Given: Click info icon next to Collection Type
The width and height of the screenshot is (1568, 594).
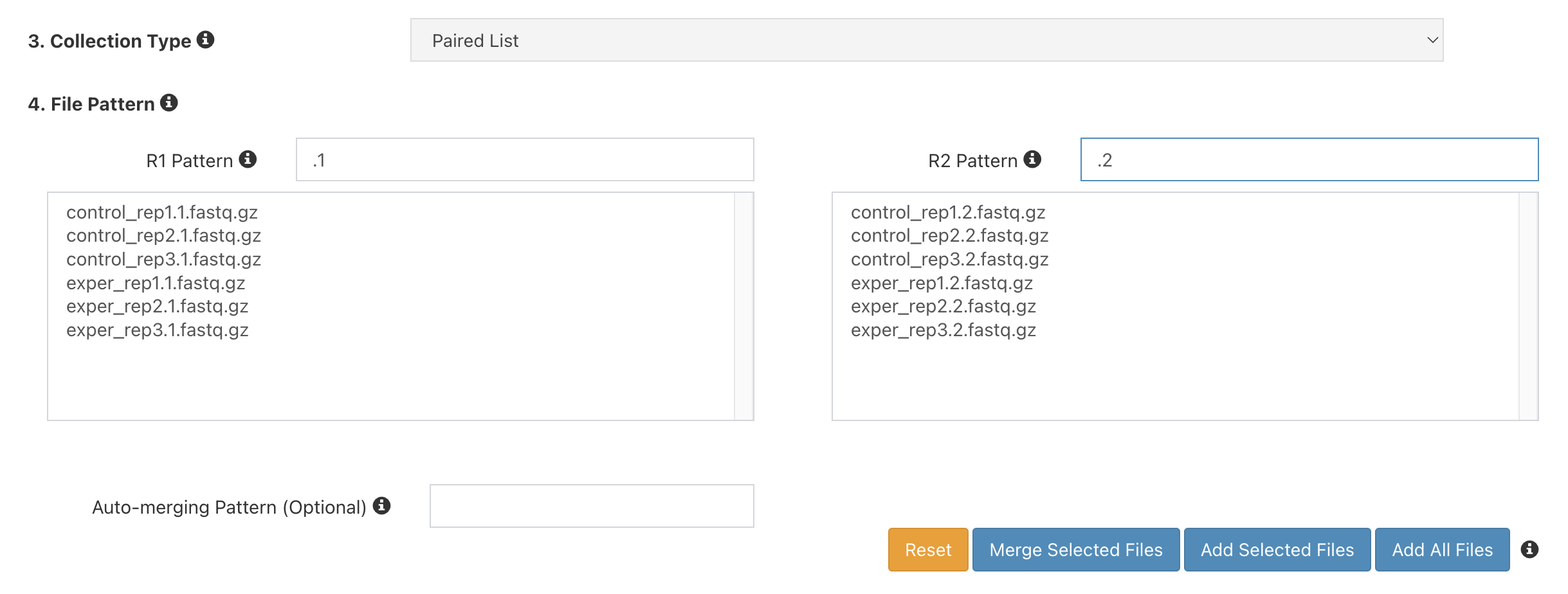Looking at the screenshot, I should click(205, 40).
